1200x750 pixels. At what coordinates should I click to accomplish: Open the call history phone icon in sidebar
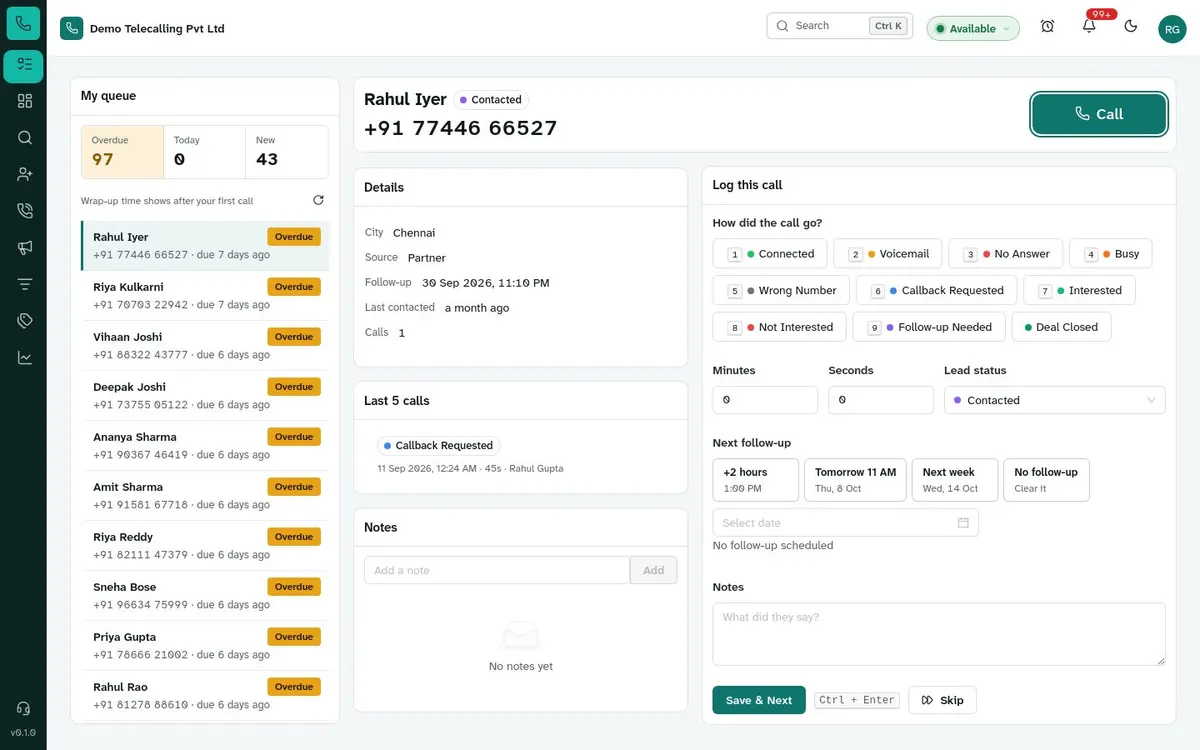tap(24, 211)
